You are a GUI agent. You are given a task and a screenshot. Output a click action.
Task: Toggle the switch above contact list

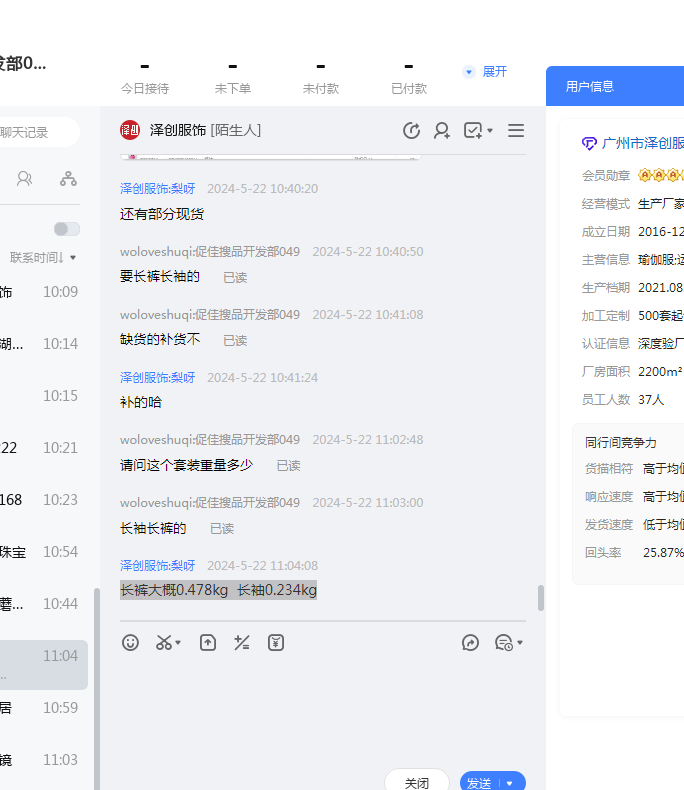[67, 229]
